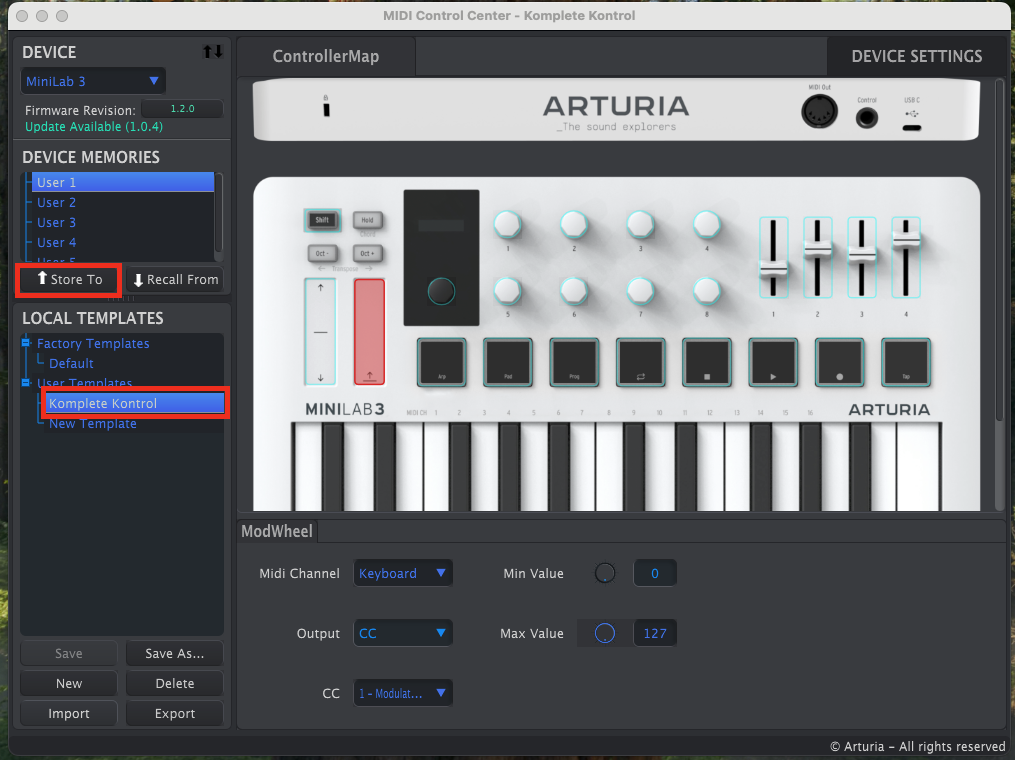The height and width of the screenshot is (760, 1015).
Task: Select the Pad pad
Action: tap(508, 363)
